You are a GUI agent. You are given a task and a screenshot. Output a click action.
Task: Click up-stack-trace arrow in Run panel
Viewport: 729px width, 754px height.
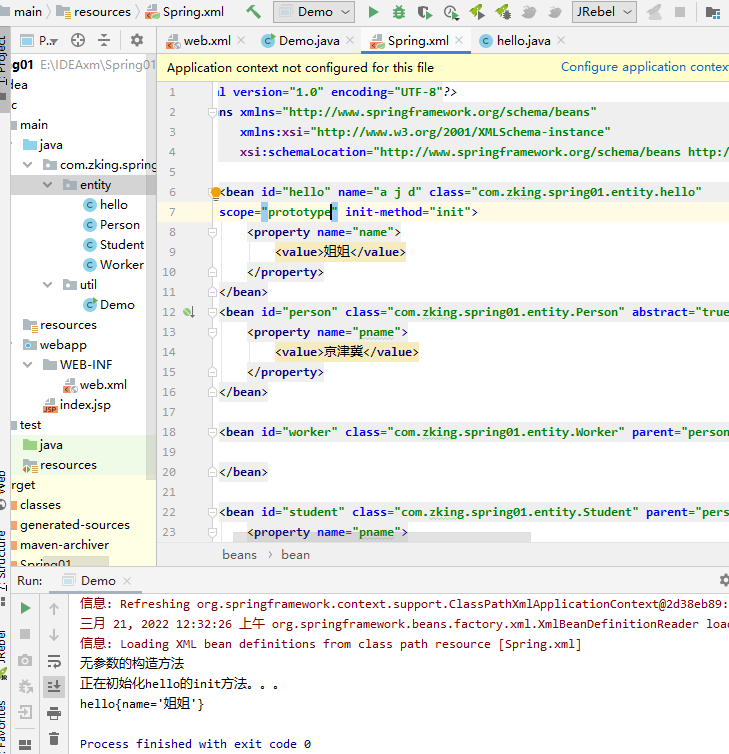tap(54, 609)
